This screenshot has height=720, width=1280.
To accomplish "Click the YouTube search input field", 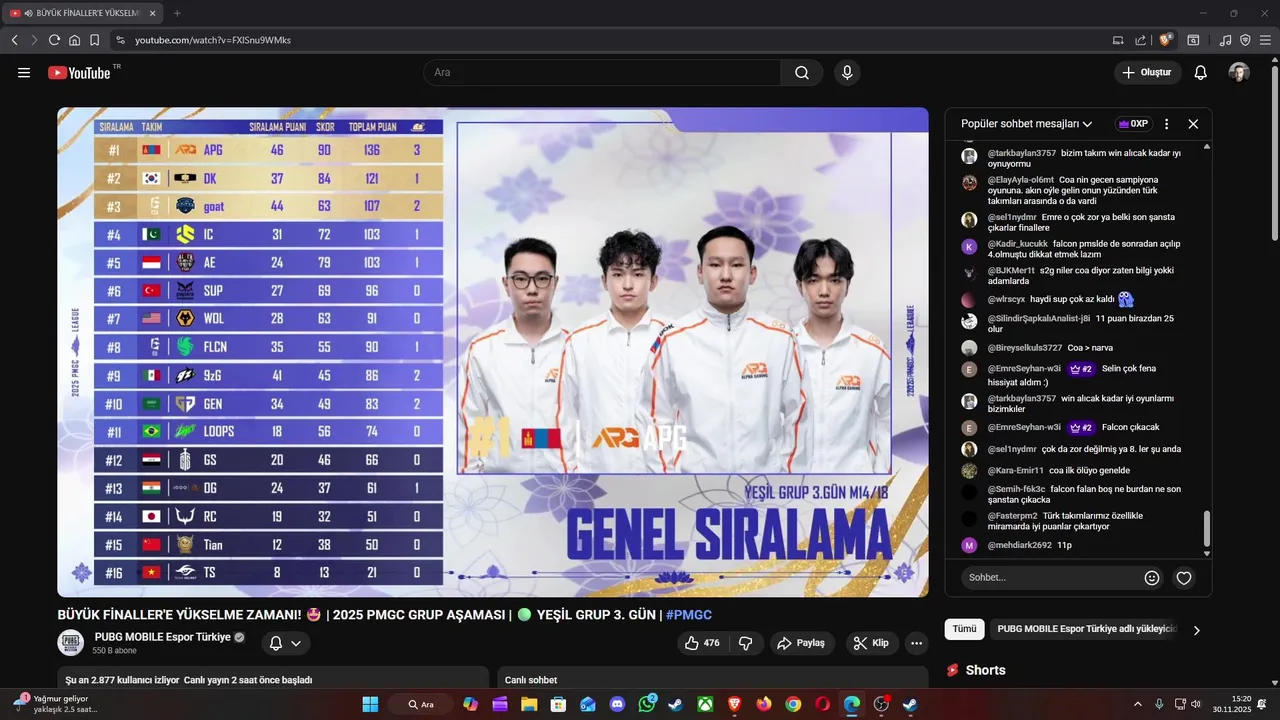I will (602, 72).
